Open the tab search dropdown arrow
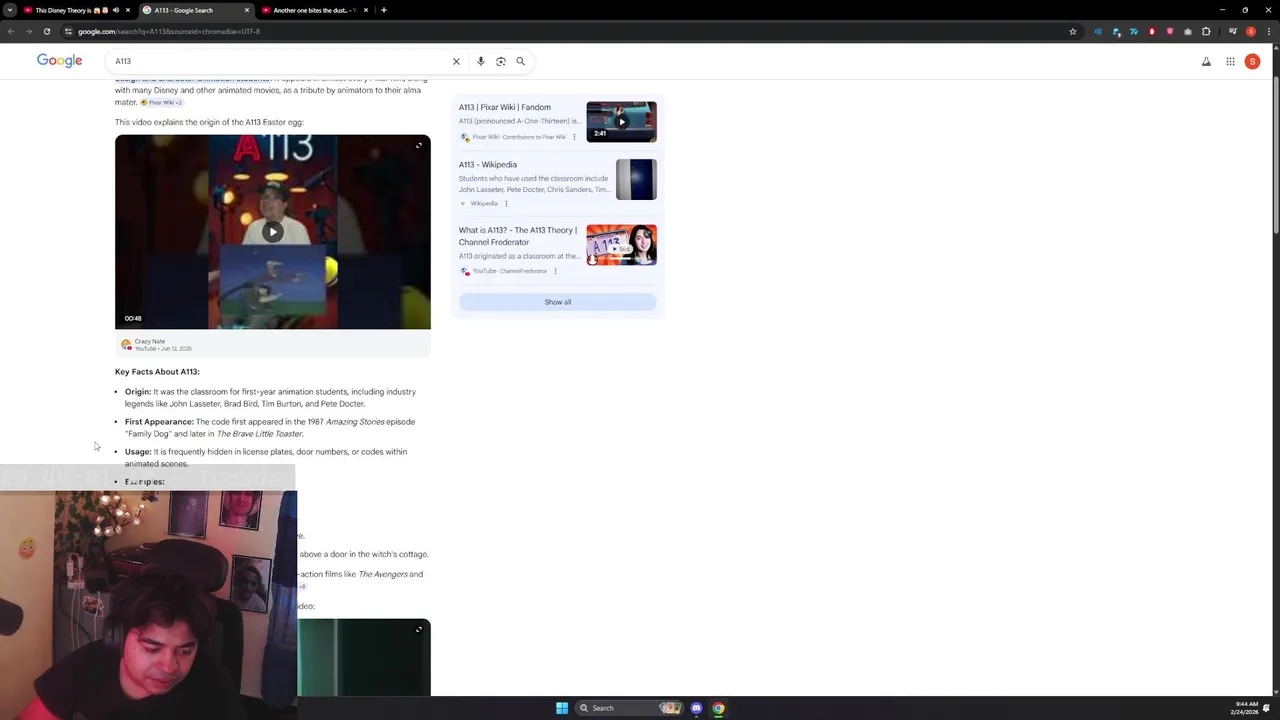The image size is (1280, 720). [10, 10]
